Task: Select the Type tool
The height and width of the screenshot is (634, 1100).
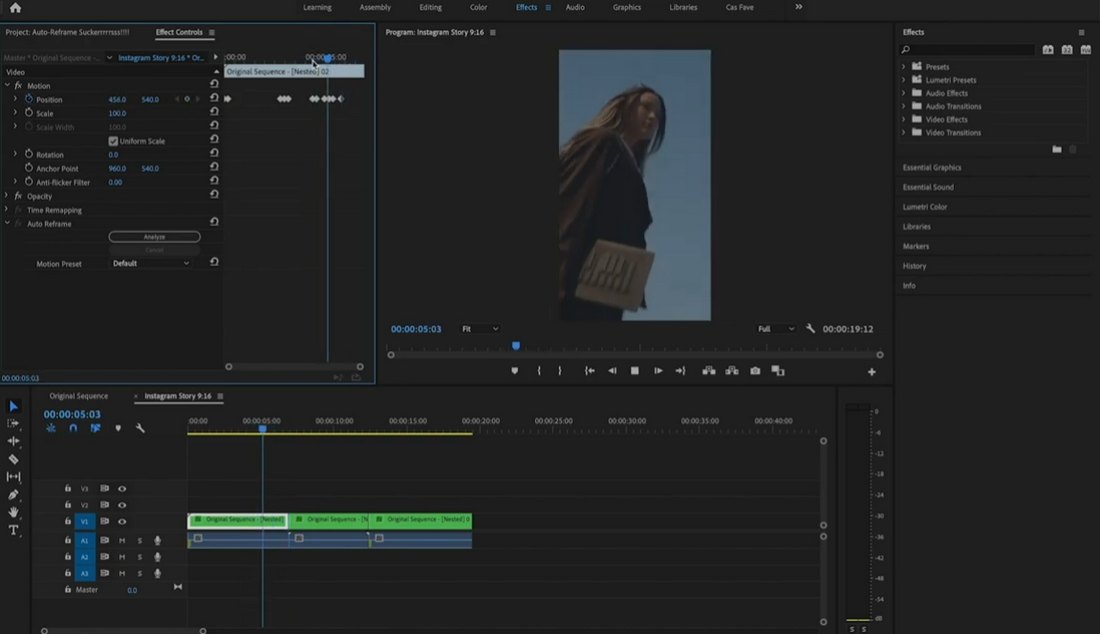Action: coord(13,530)
